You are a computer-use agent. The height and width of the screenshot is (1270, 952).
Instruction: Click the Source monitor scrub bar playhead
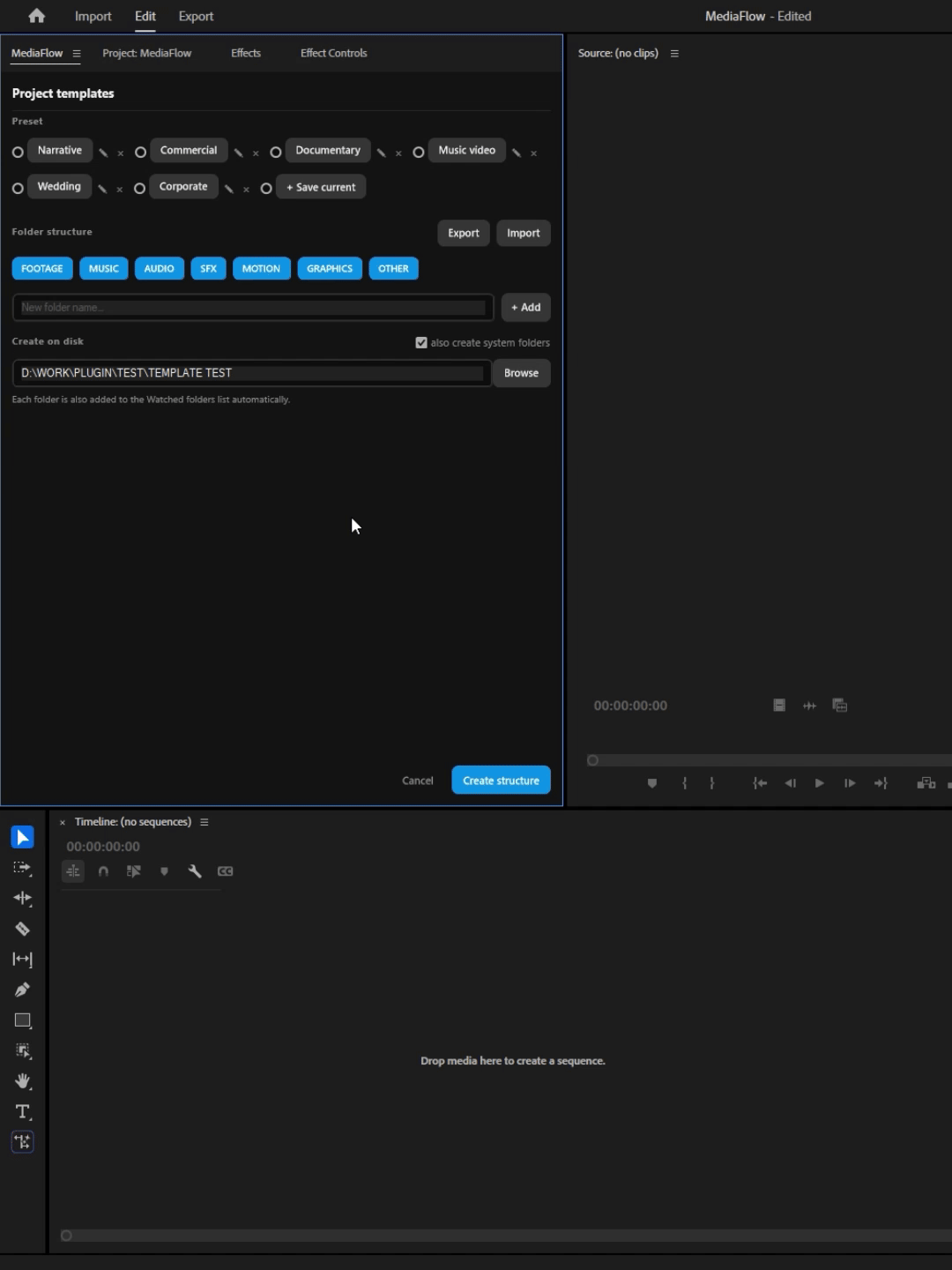pos(593,760)
